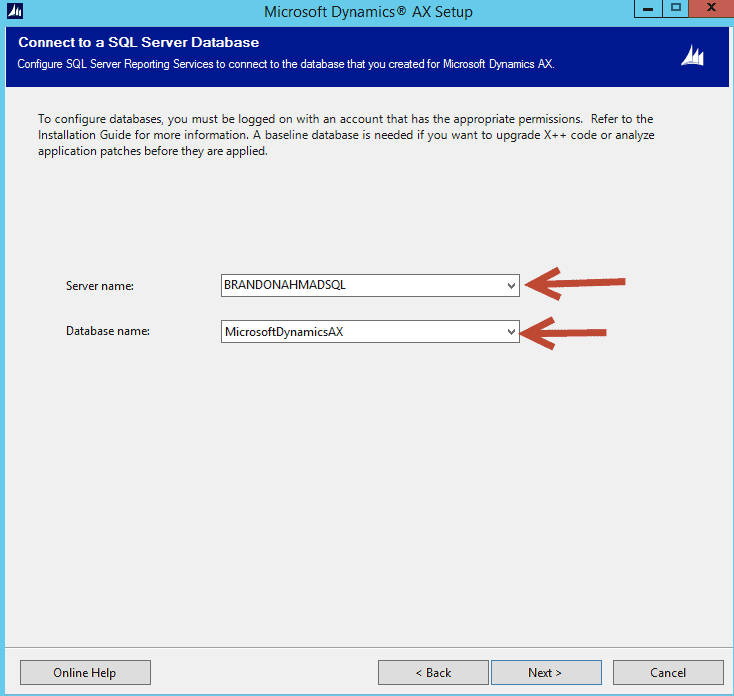Image resolution: width=734 pixels, height=696 pixels.
Task: Proceed with the Next > button
Action: click(546, 673)
